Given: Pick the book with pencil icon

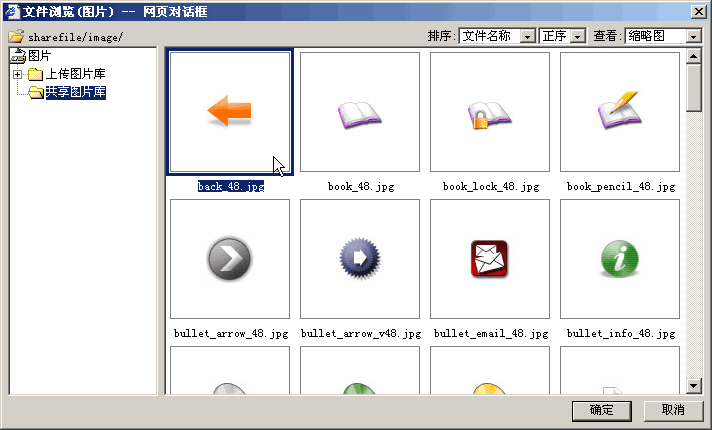Looking at the screenshot, I should pyautogui.click(x=619, y=112).
